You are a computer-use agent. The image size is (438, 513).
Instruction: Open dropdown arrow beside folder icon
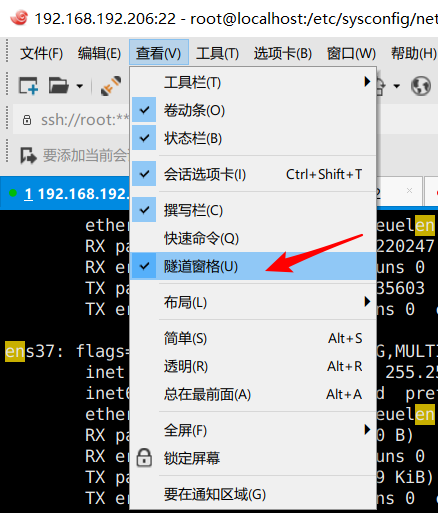(79, 86)
